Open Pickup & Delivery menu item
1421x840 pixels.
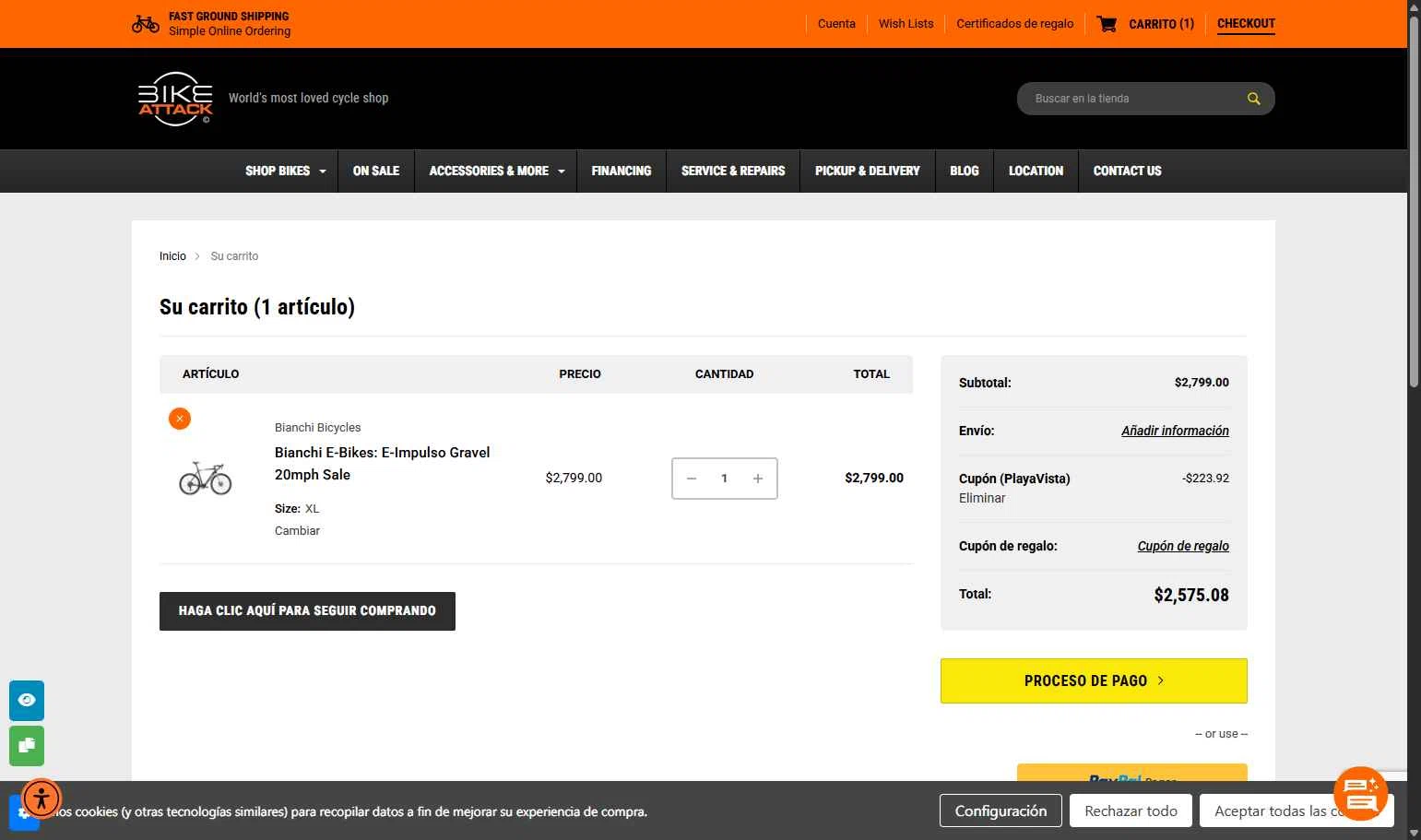pos(868,172)
